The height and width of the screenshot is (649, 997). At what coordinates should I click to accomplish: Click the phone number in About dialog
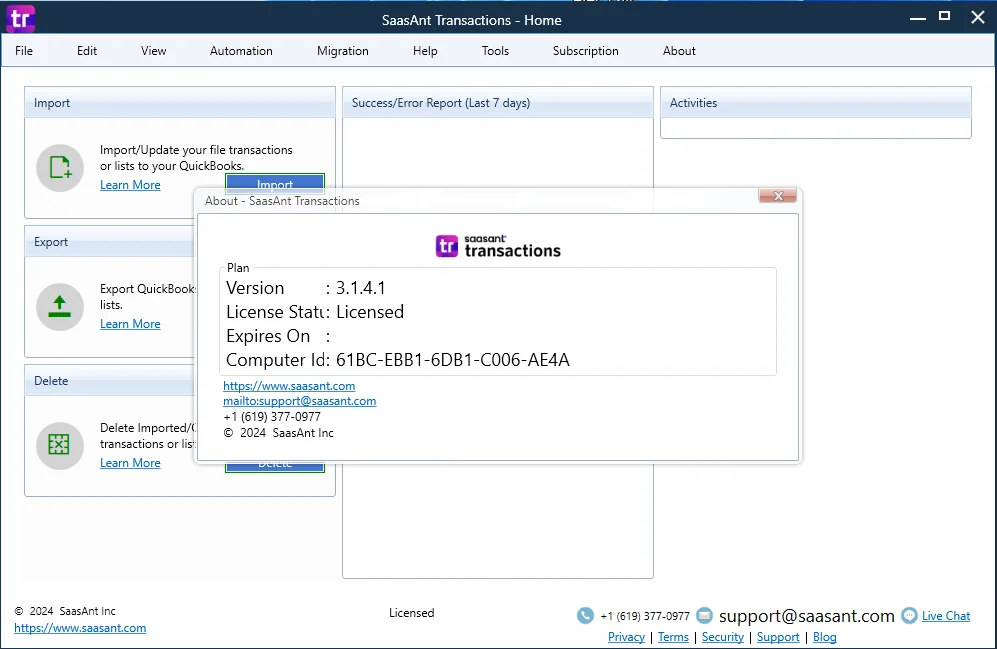coord(272,417)
